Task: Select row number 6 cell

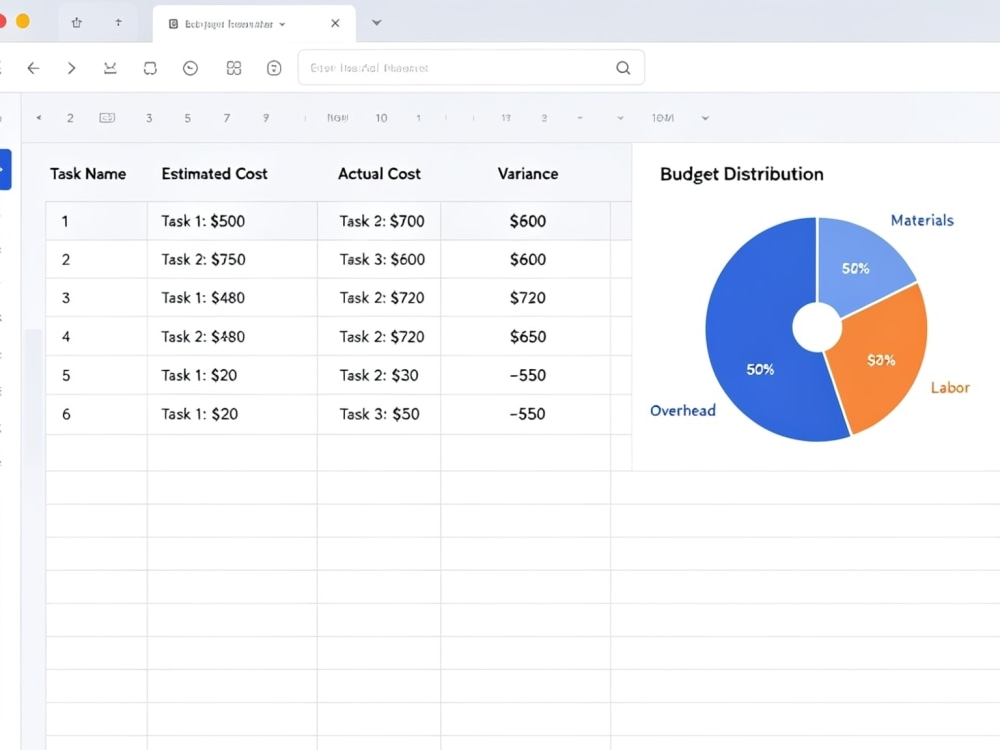Action: pos(96,414)
